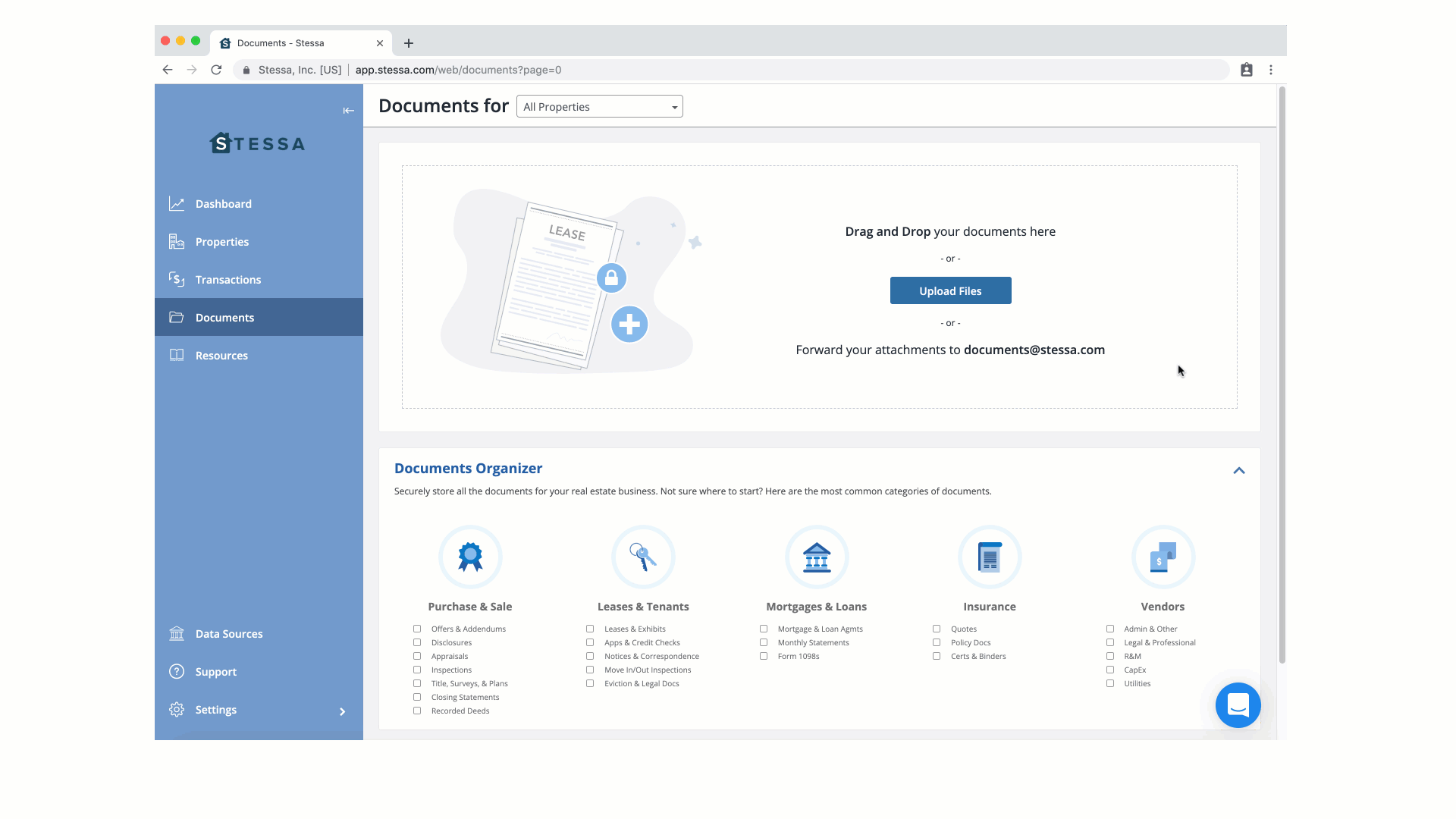Click the Vendors category icon
Viewport: 1456px width, 819px height.
tap(1163, 557)
